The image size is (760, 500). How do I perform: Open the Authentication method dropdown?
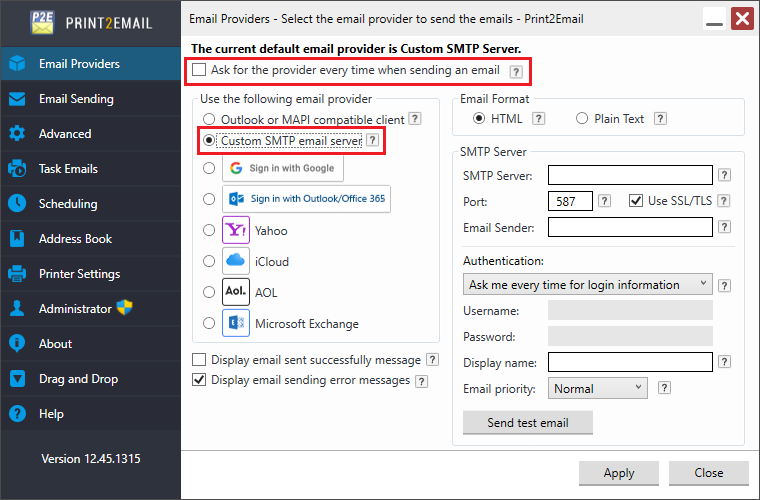(x=588, y=285)
